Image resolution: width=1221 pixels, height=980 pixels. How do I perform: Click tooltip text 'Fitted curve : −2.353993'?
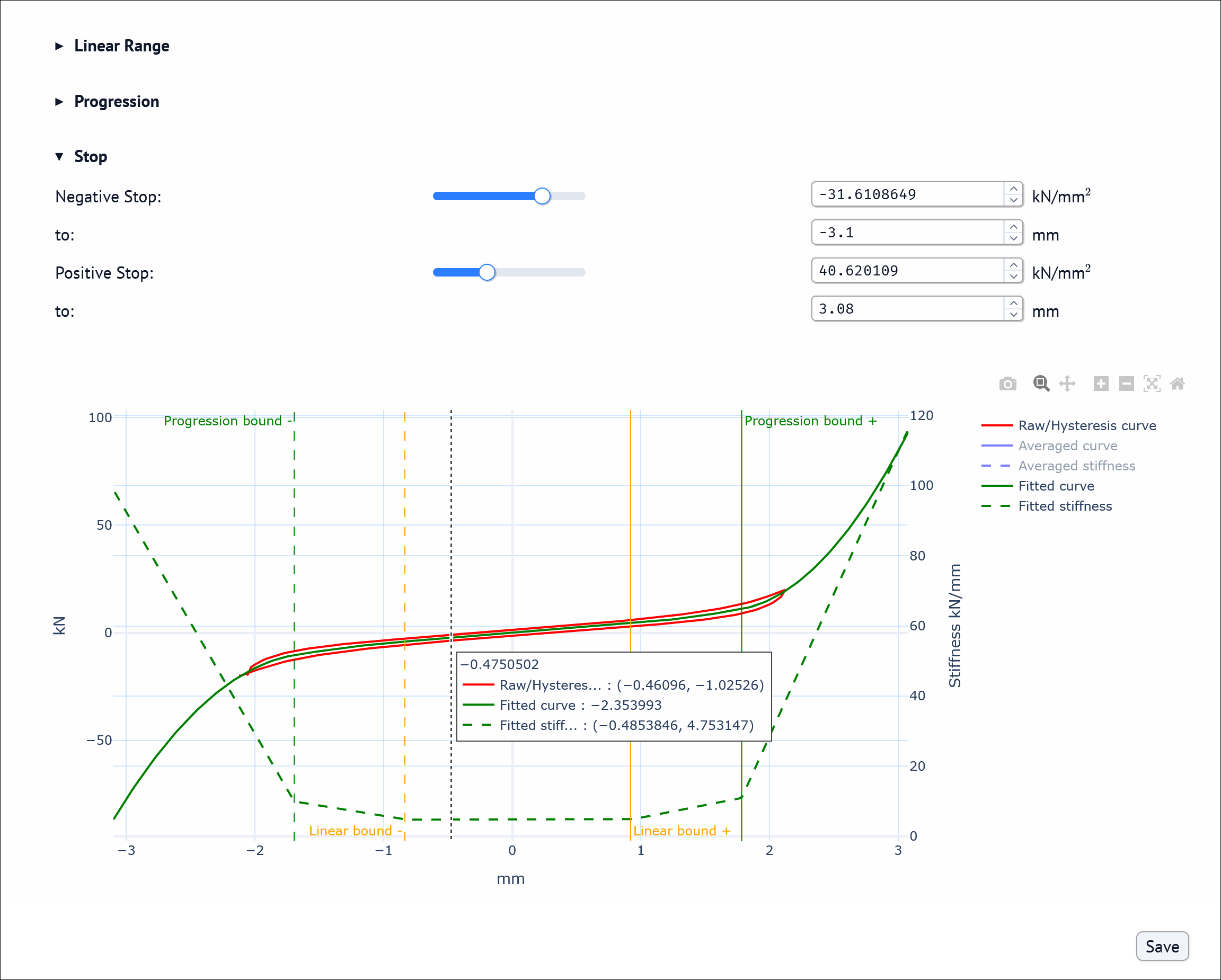point(580,705)
